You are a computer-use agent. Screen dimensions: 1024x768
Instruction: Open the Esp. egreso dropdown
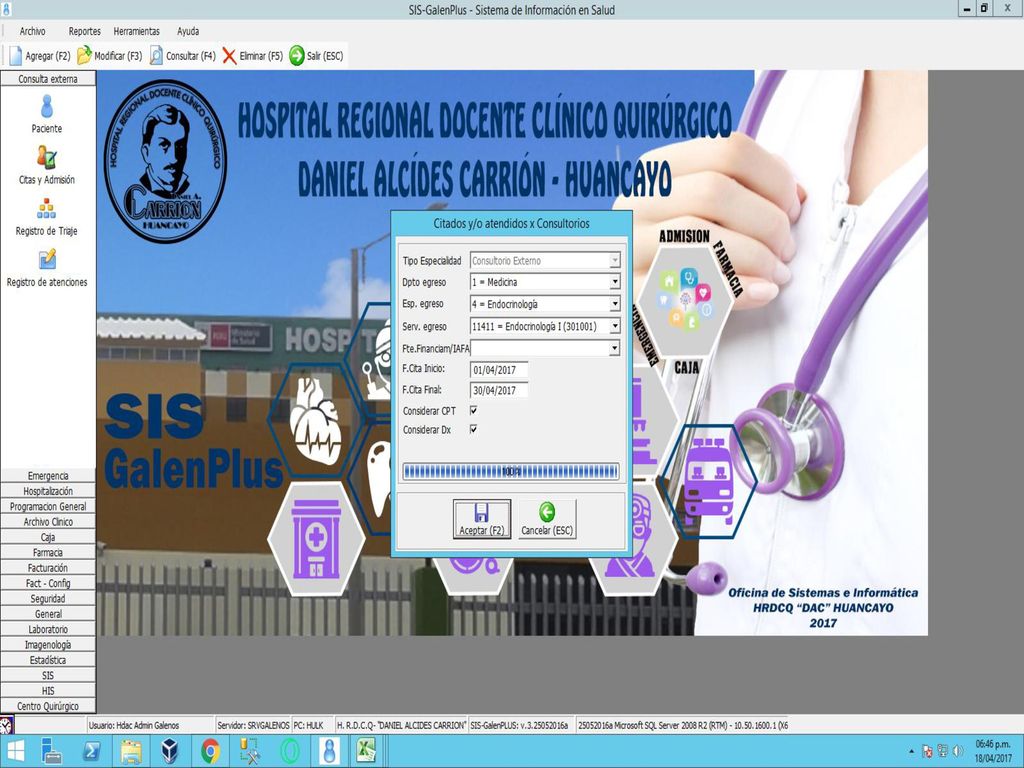click(x=614, y=304)
